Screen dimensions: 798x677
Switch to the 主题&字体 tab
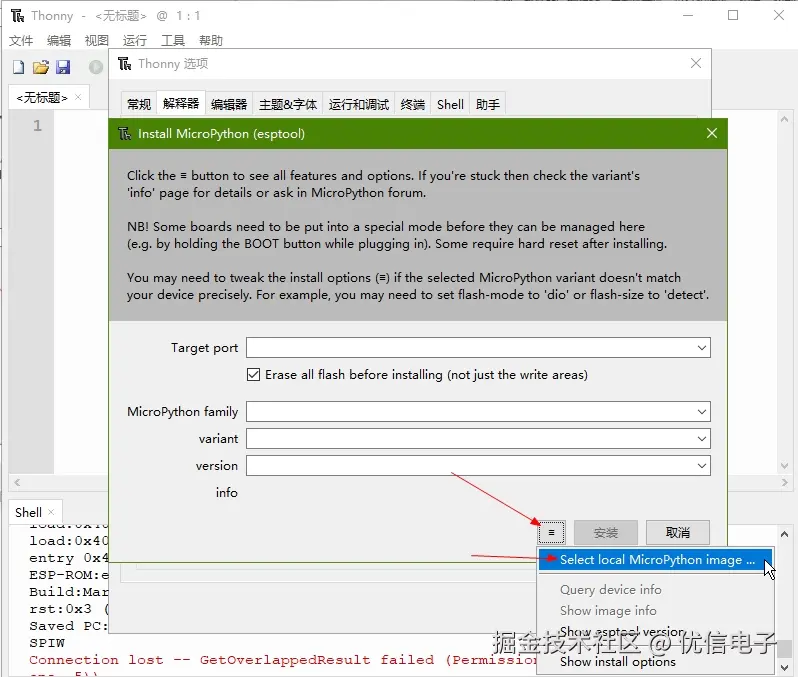point(288,104)
